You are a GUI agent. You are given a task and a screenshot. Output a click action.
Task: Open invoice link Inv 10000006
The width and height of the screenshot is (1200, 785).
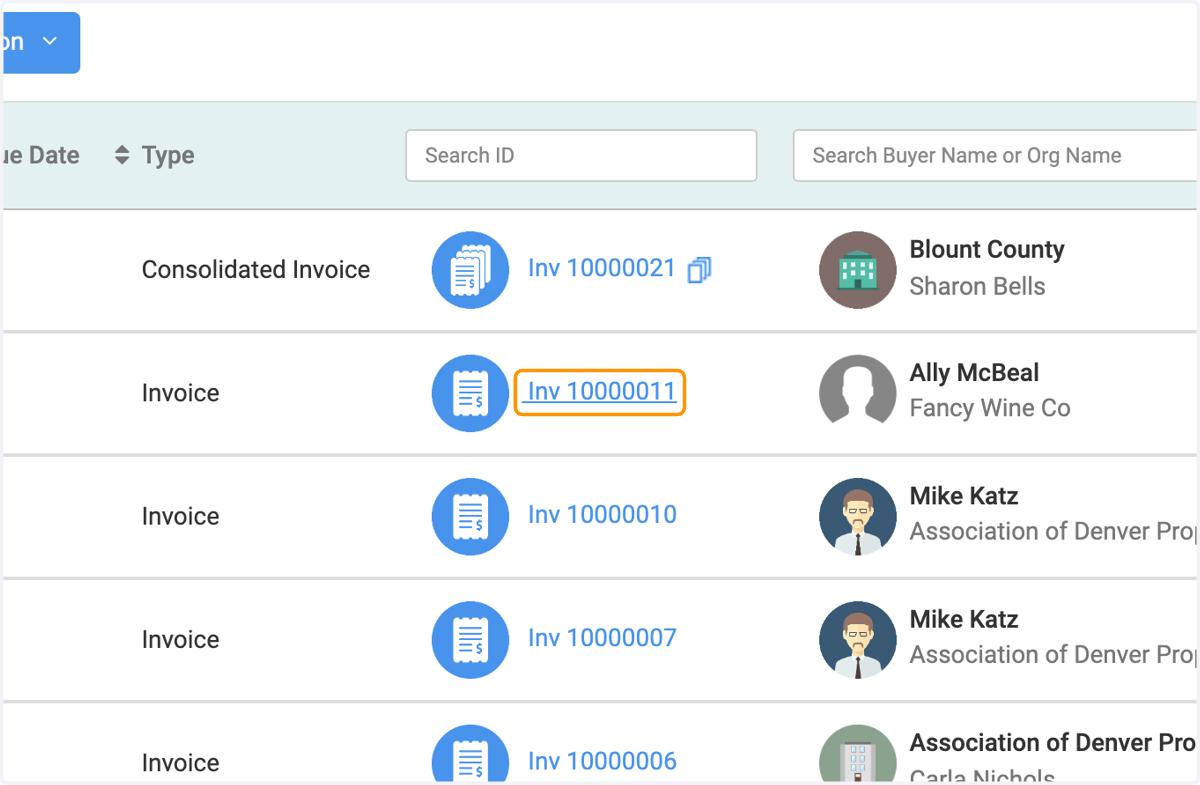click(x=602, y=761)
